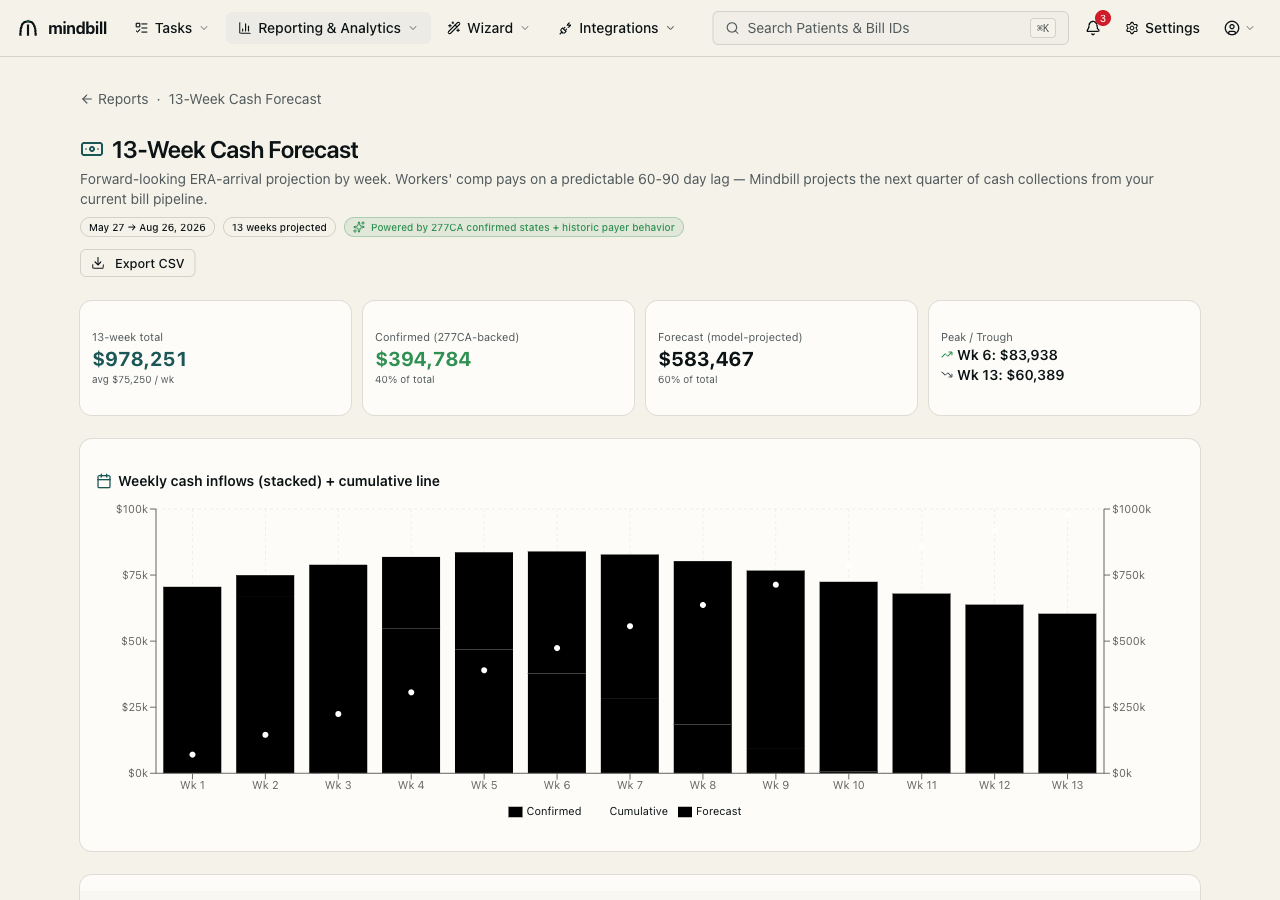Export the forecast as CSV
The height and width of the screenshot is (900, 1280).
(x=138, y=263)
